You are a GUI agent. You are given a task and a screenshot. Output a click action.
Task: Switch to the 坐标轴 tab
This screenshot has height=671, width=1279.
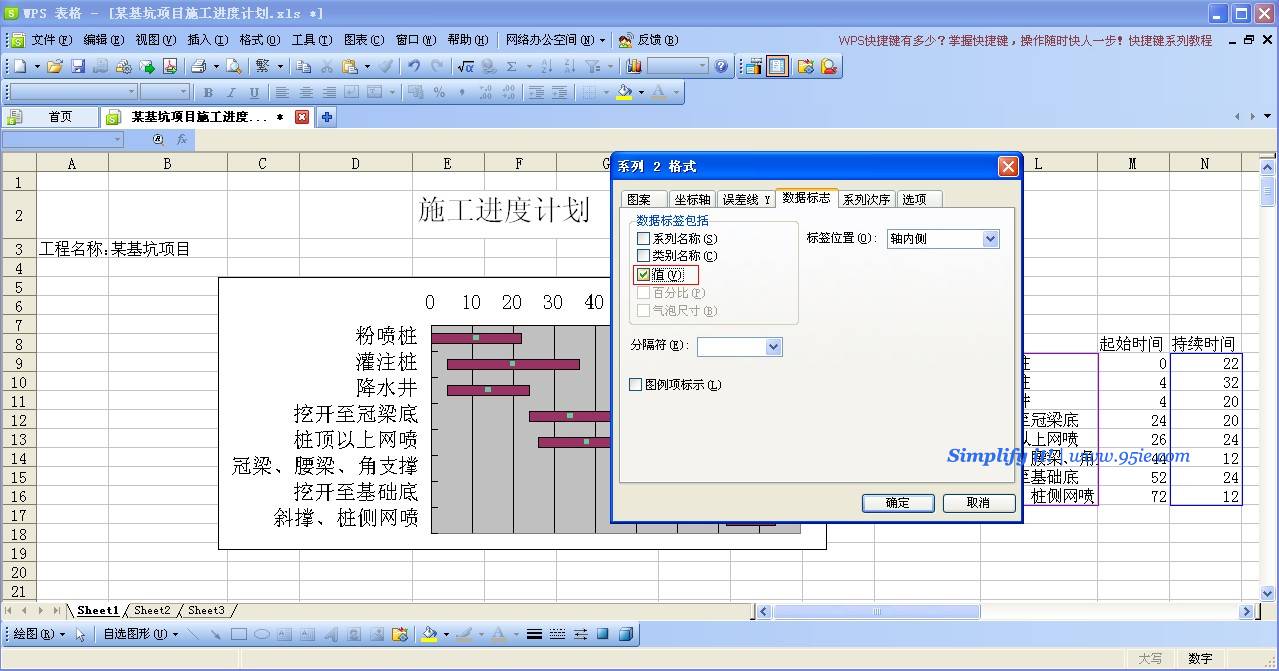click(x=691, y=199)
